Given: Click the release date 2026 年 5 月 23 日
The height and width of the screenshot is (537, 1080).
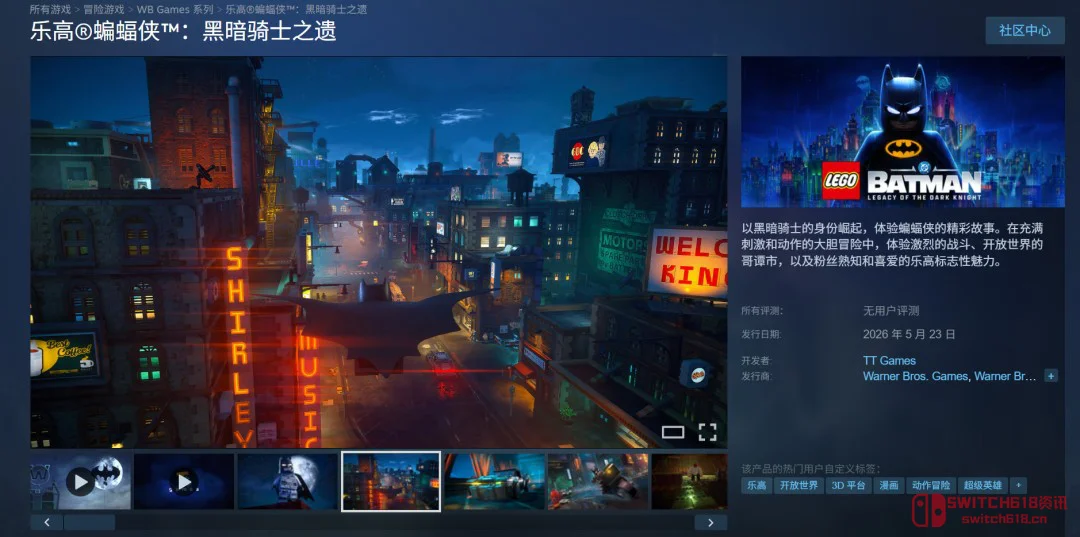Looking at the screenshot, I should [909, 335].
